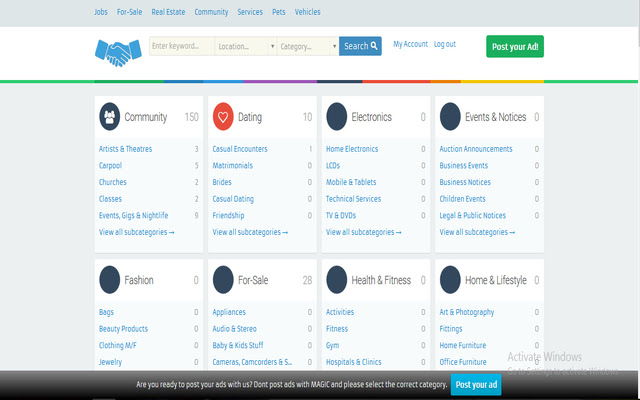Open the Appliances subcategory
This screenshot has width=640, height=400.
point(229,312)
